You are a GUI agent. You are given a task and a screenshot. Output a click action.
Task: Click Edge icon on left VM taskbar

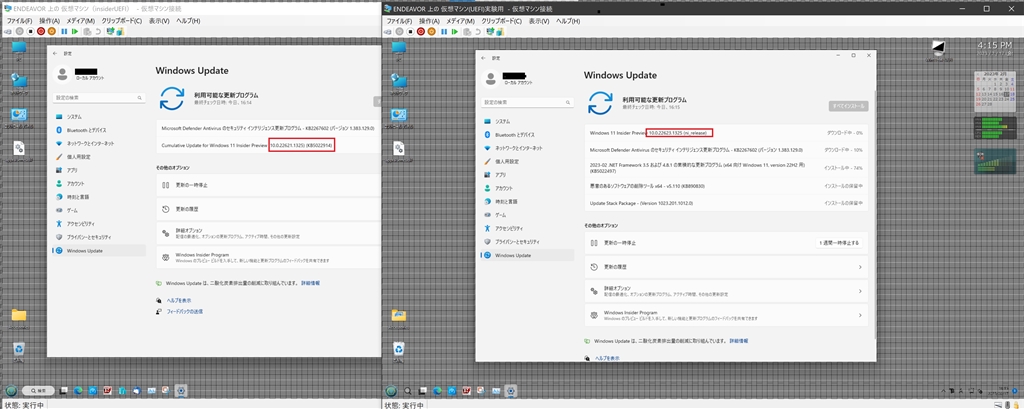77,391
